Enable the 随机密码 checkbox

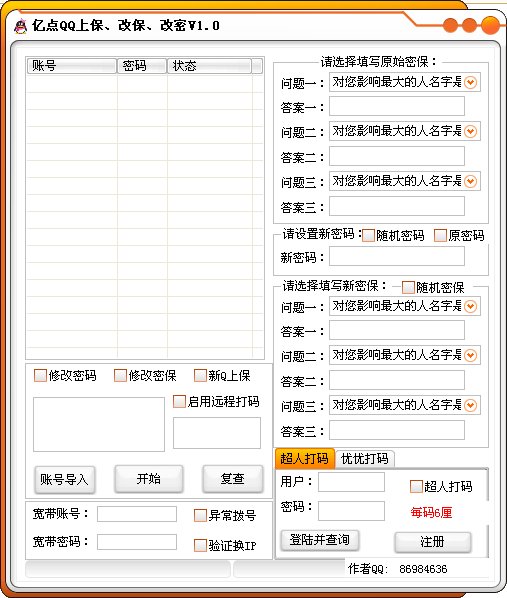click(x=369, y=236)
